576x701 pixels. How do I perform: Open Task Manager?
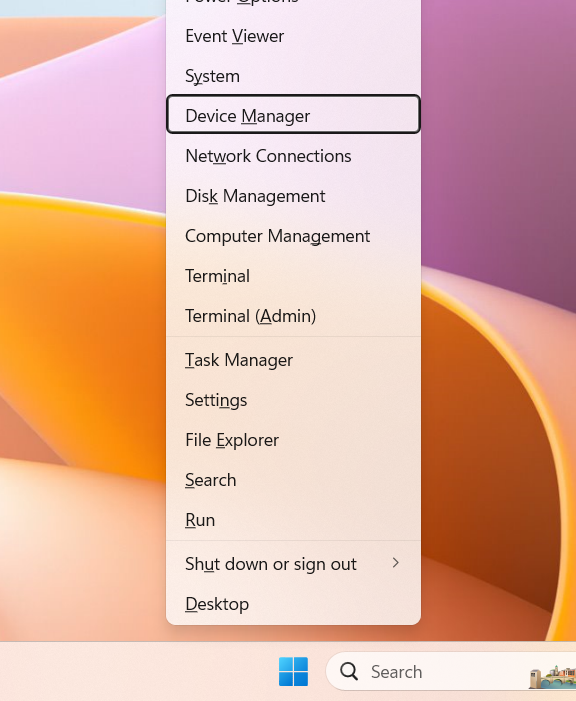tap(293, 360)
